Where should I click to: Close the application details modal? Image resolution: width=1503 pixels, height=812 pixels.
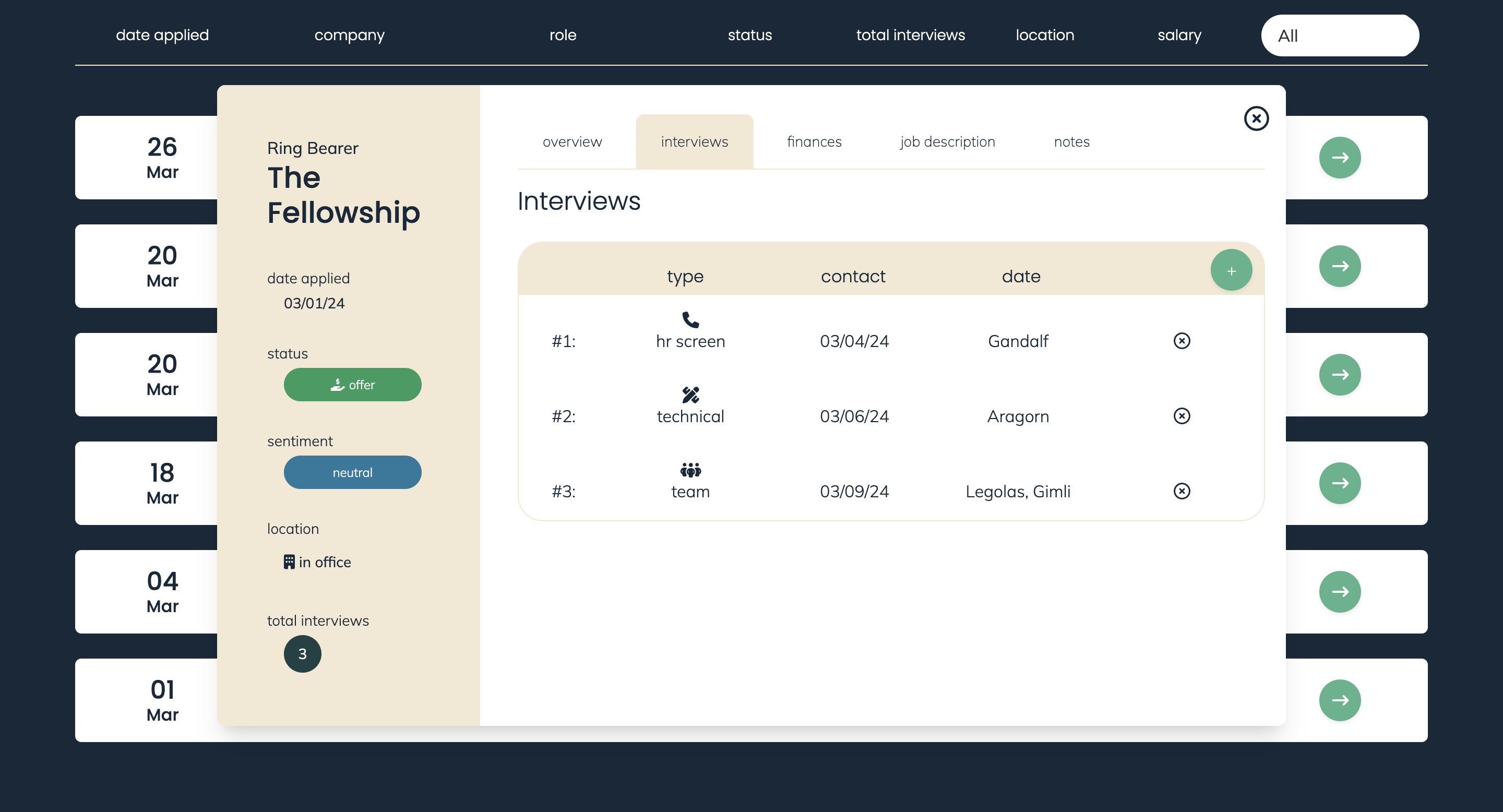[1256, 118]
